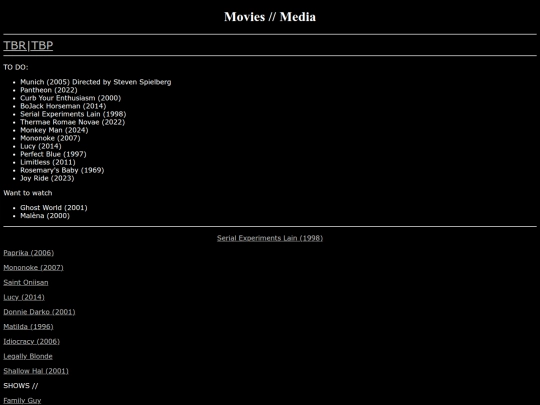
Task: Follow the Saint Oniisan link
Action: click(26, 282)
